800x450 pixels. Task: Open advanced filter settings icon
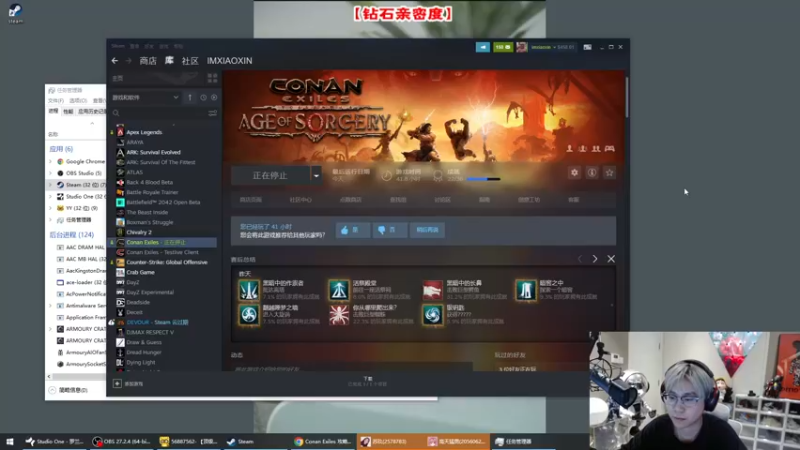point(212,113)
